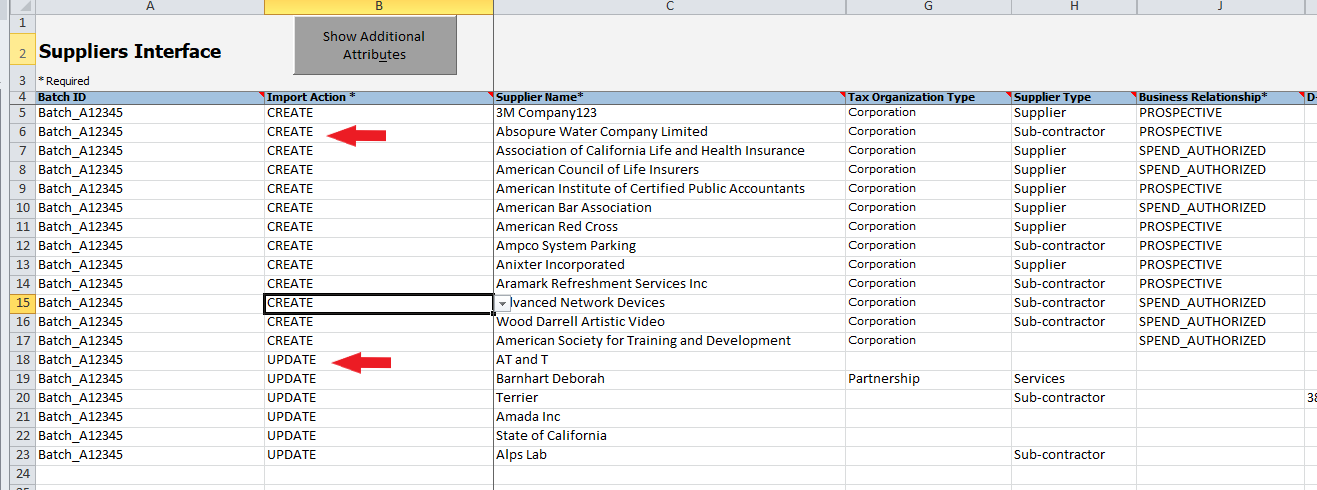
Task: Select American Red Cross cell
Action: [x=670, y=227]
